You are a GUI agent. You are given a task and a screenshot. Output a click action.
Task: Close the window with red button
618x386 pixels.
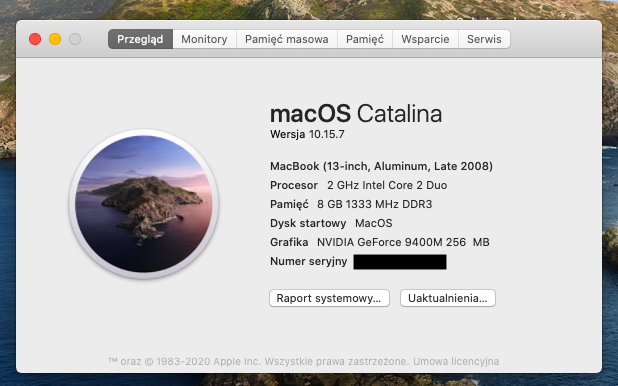(x=35, y=39)
